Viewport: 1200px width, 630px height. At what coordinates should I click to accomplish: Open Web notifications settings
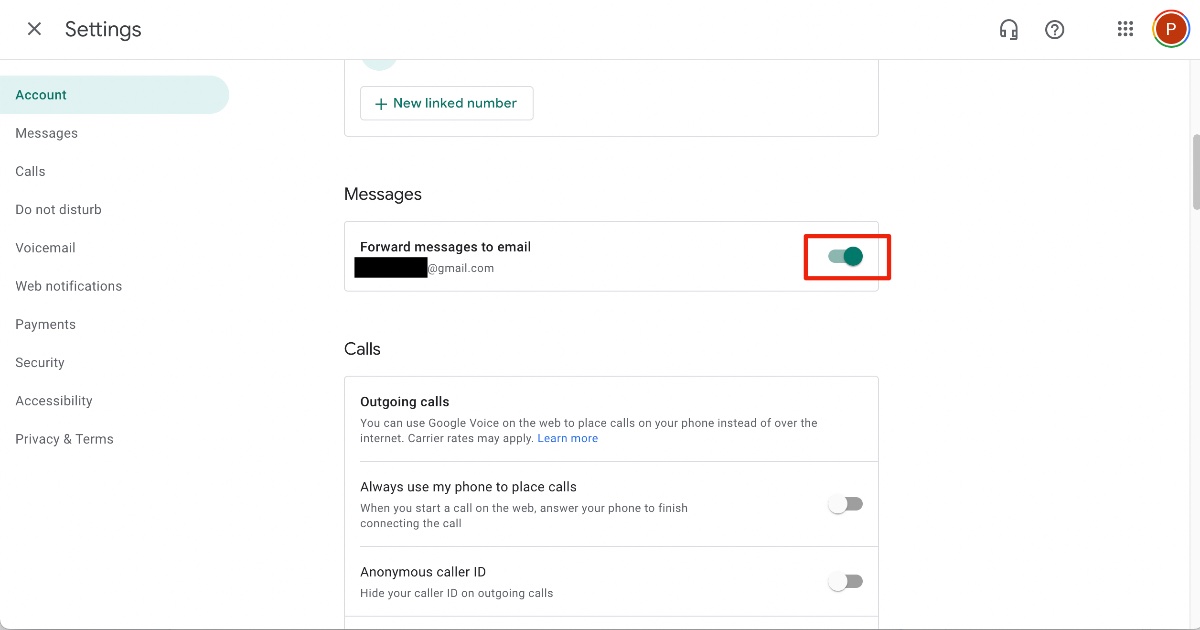pos(68,286)
